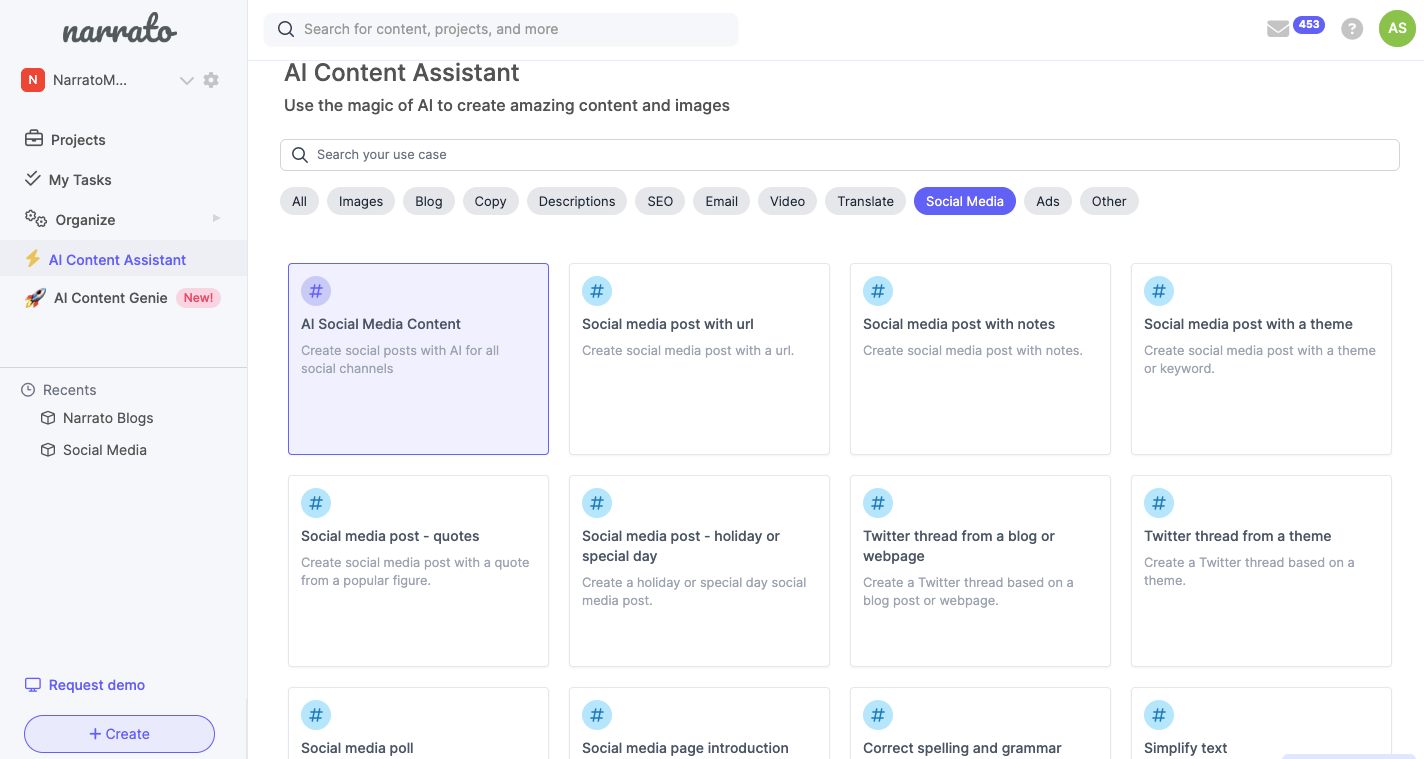
Task: Select the SEO category filter
Action: tap(660, 201)
